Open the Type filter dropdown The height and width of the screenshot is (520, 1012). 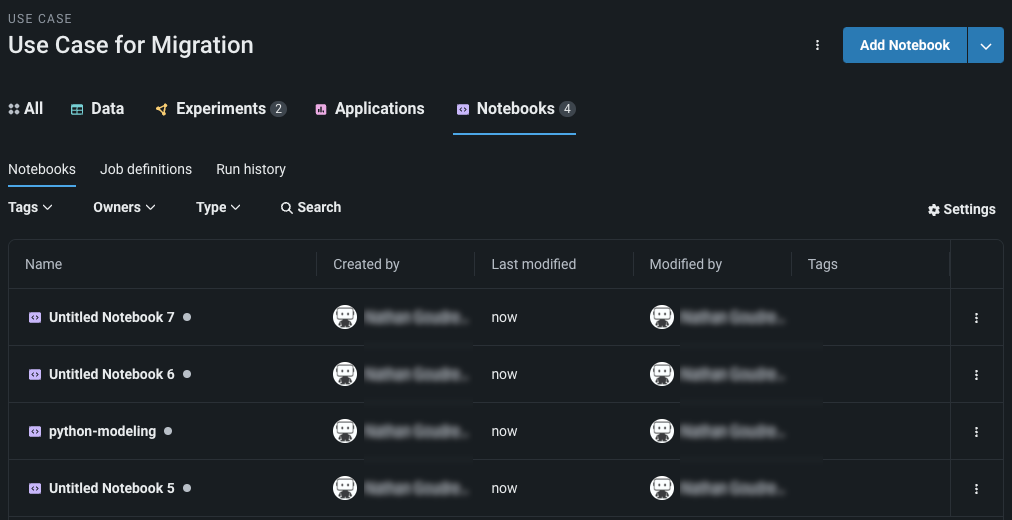[x=218, y=207]
